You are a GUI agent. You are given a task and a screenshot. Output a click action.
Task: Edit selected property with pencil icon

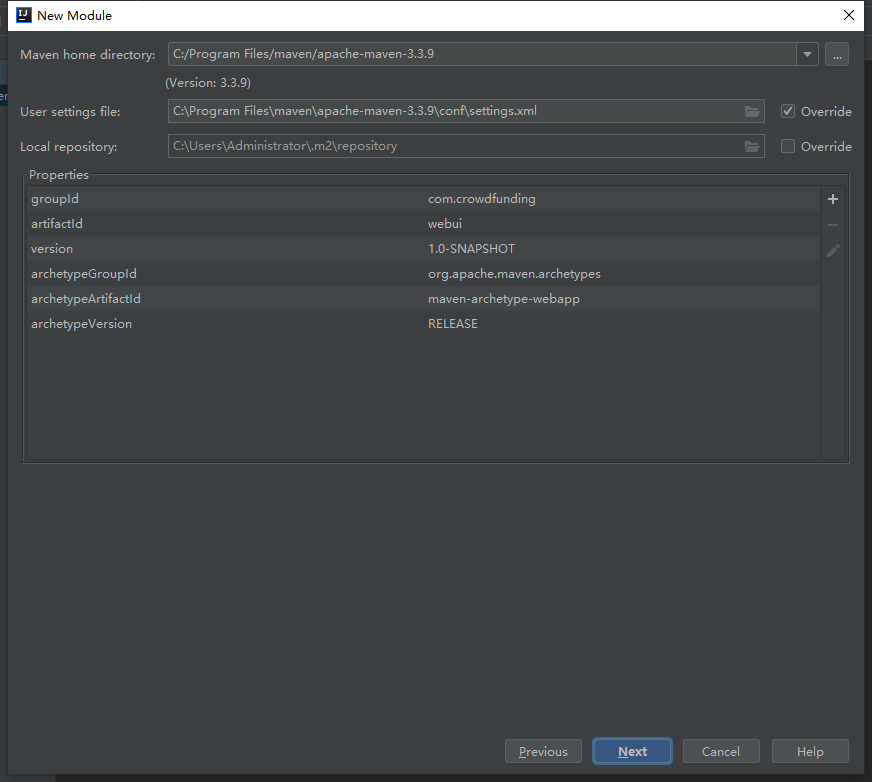point(833,251)
